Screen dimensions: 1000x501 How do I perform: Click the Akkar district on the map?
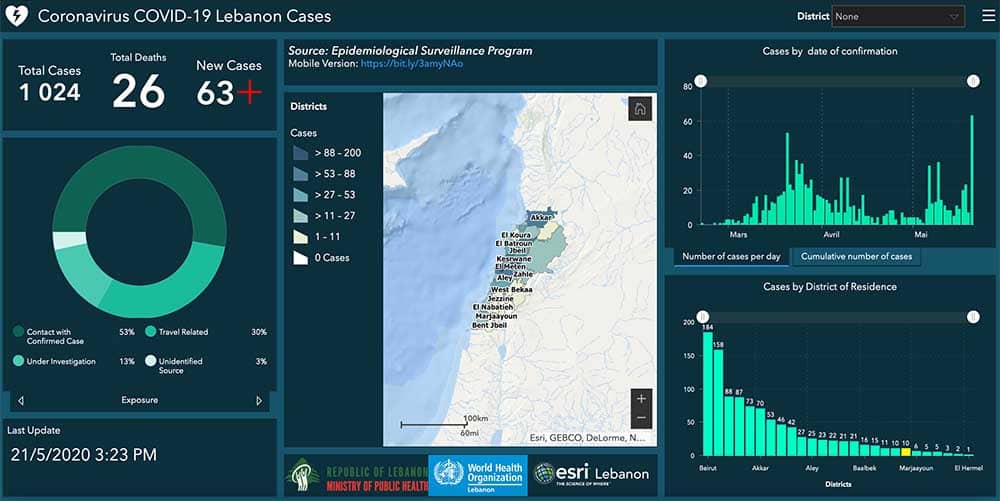click(x=542, y=217)
